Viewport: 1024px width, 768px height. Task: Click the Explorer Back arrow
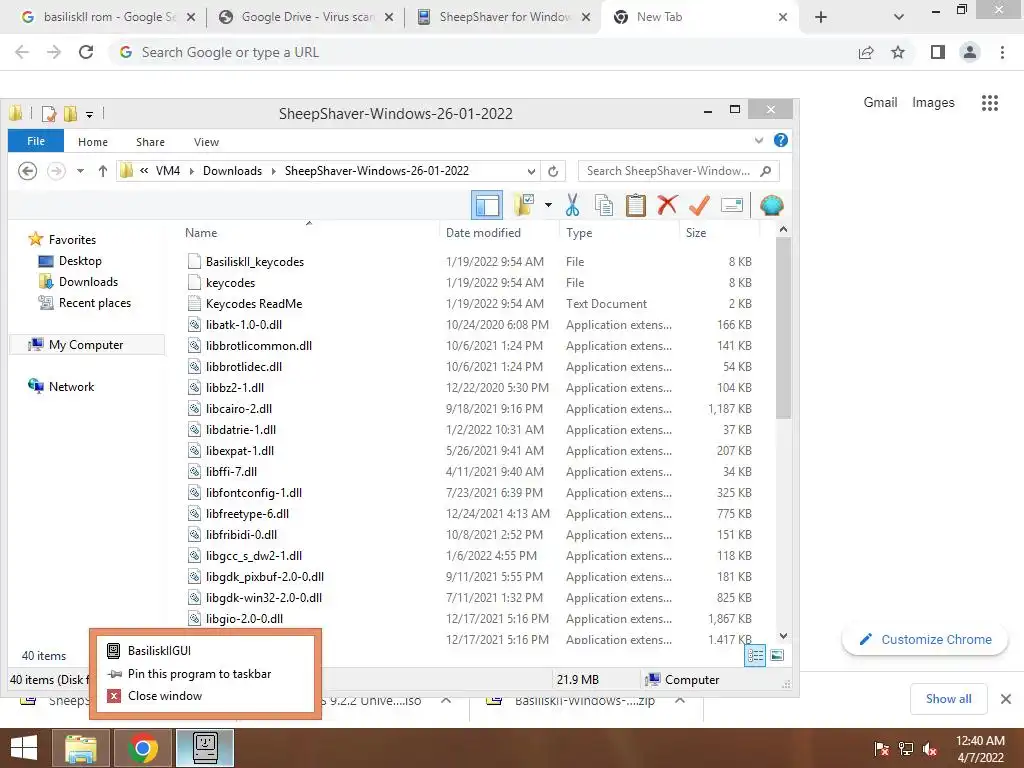[27, 171]
